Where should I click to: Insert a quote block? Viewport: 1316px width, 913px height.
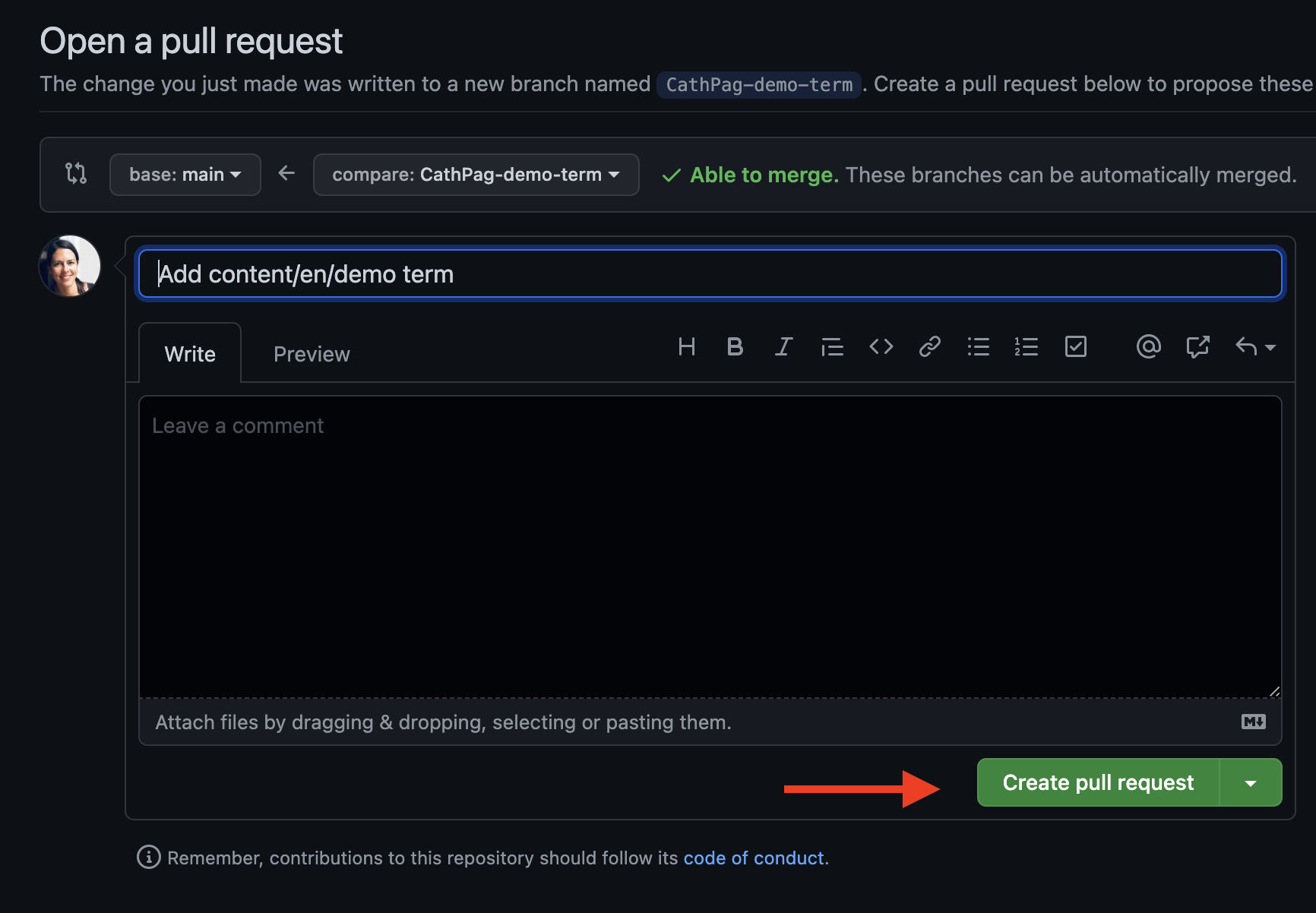click(832, 347)
